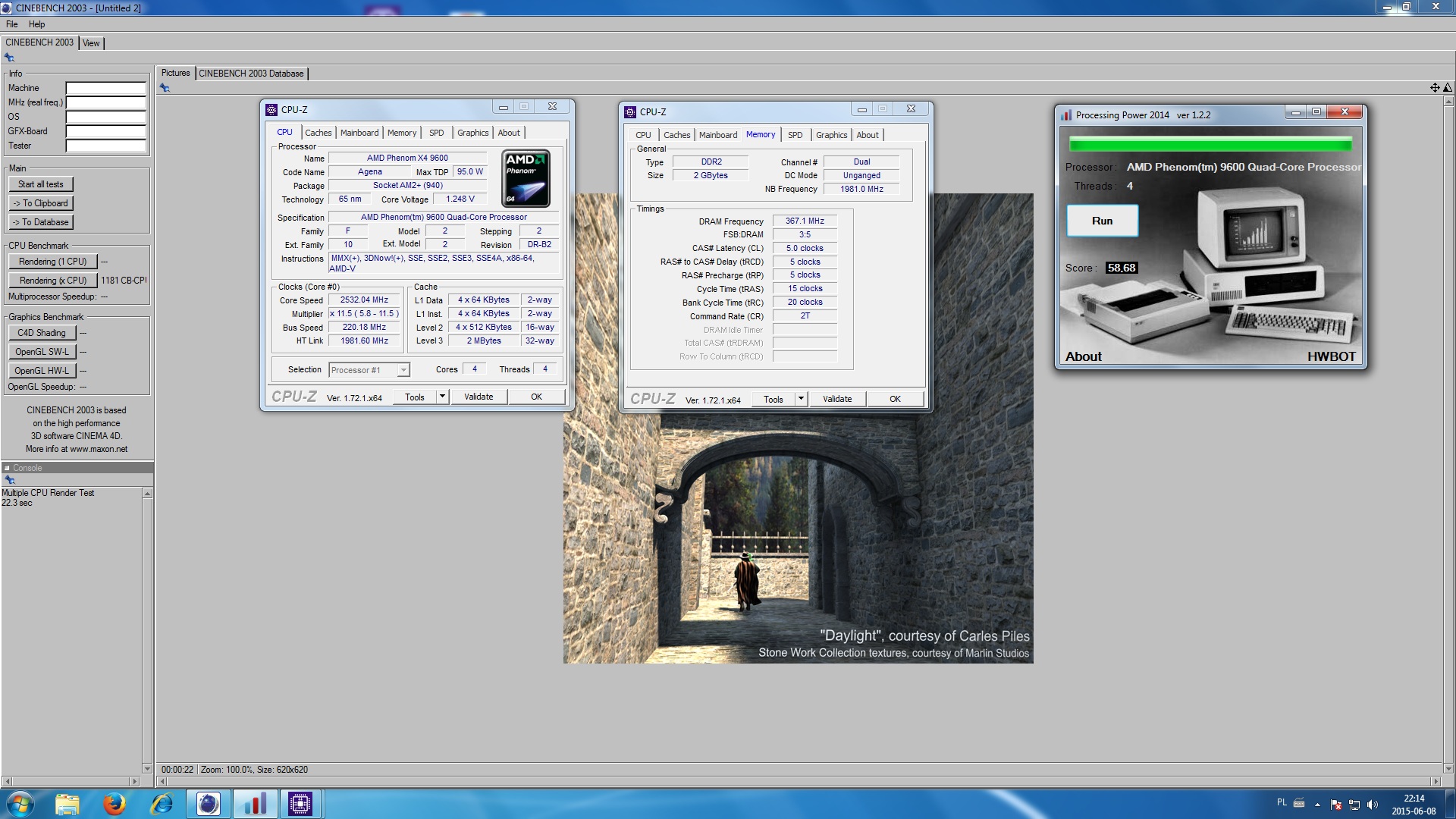Switch to CINEBENCH taskbar icon
The width and height of the screenshot is (1456, 819).
tap(209, 804)
